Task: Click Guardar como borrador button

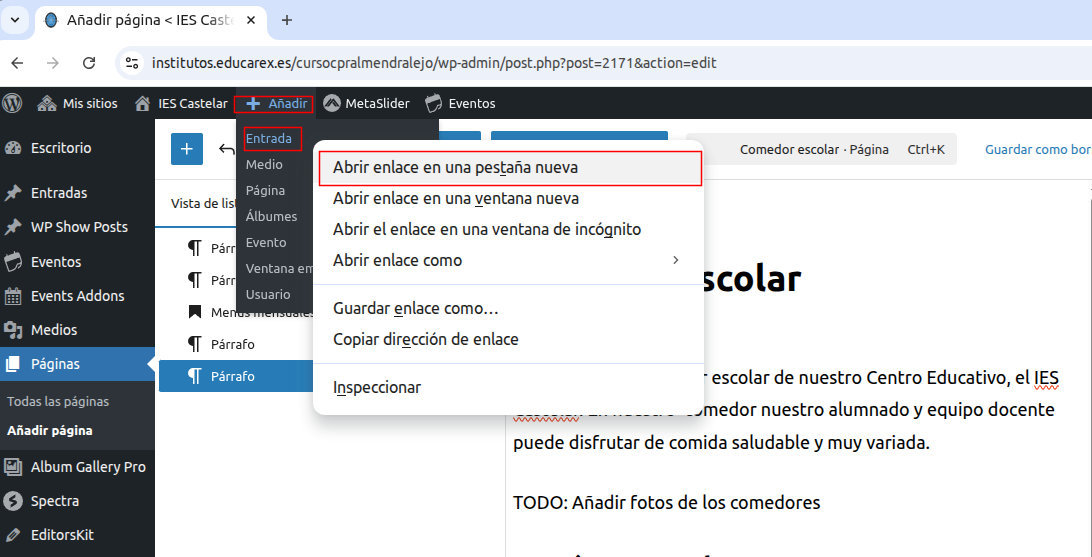Action: (x=1038, y=149)
